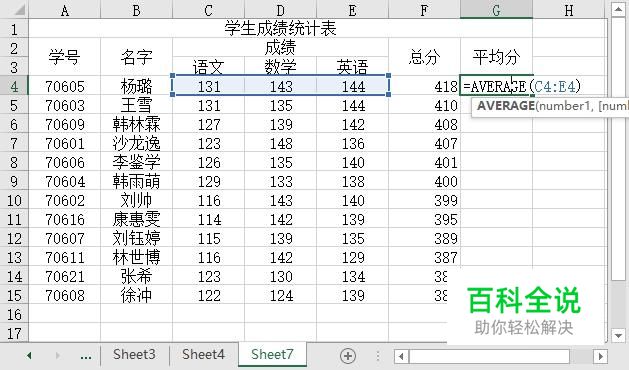Click the name 刘帅
The width and height of the screenshot is (629, 370).
[136, 200]
